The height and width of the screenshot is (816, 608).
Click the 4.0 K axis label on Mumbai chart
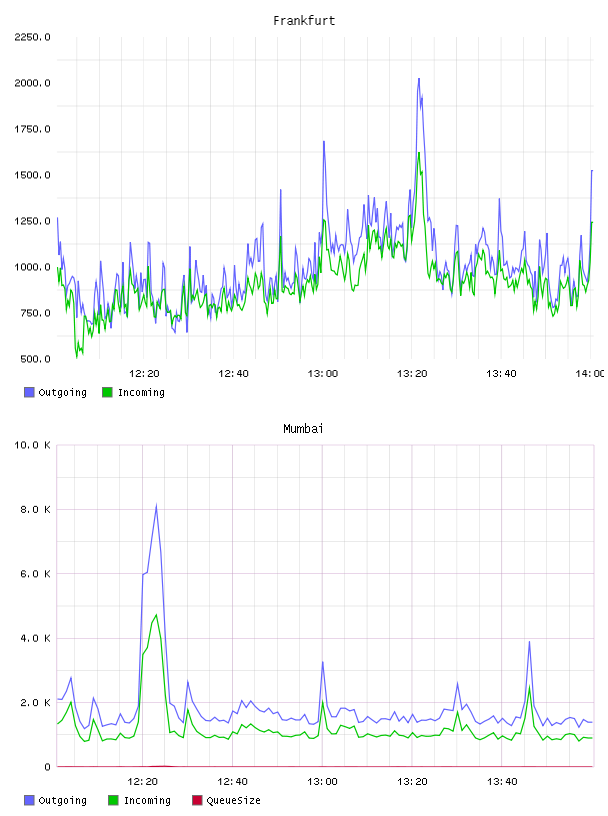tap(35, 639)
